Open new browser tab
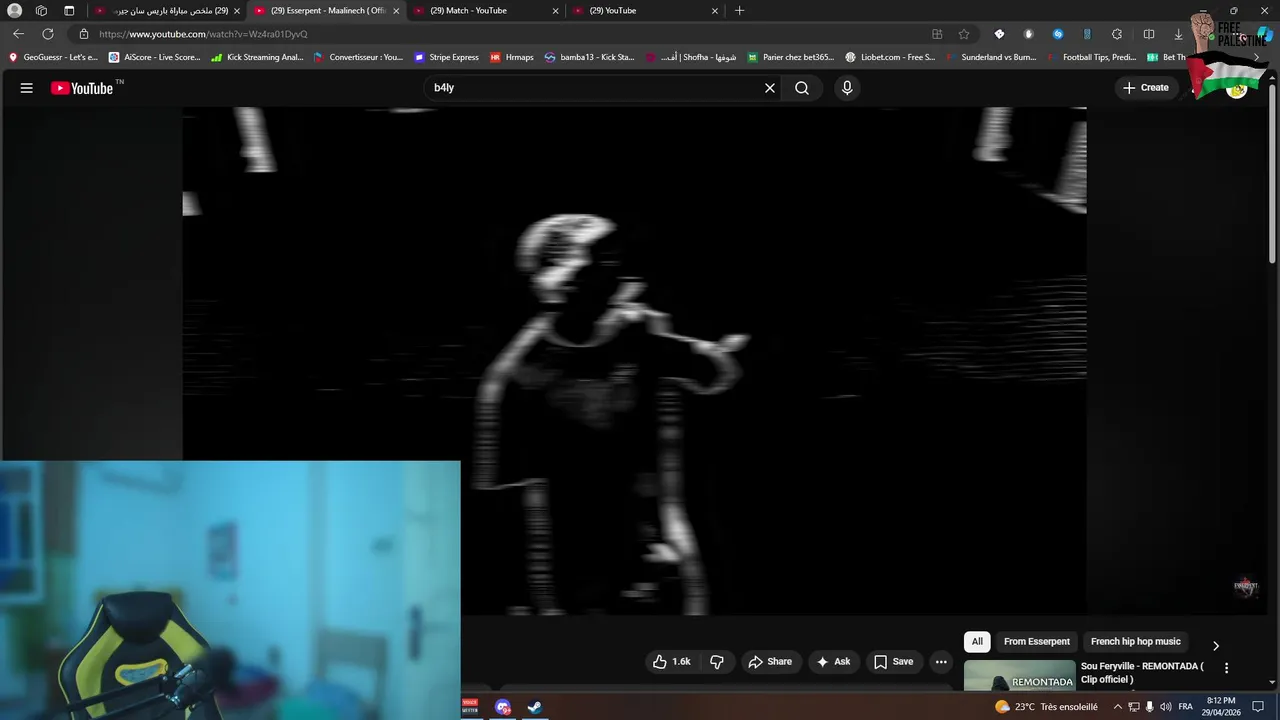Screen dimensions: 1280x720 [740, 11]
